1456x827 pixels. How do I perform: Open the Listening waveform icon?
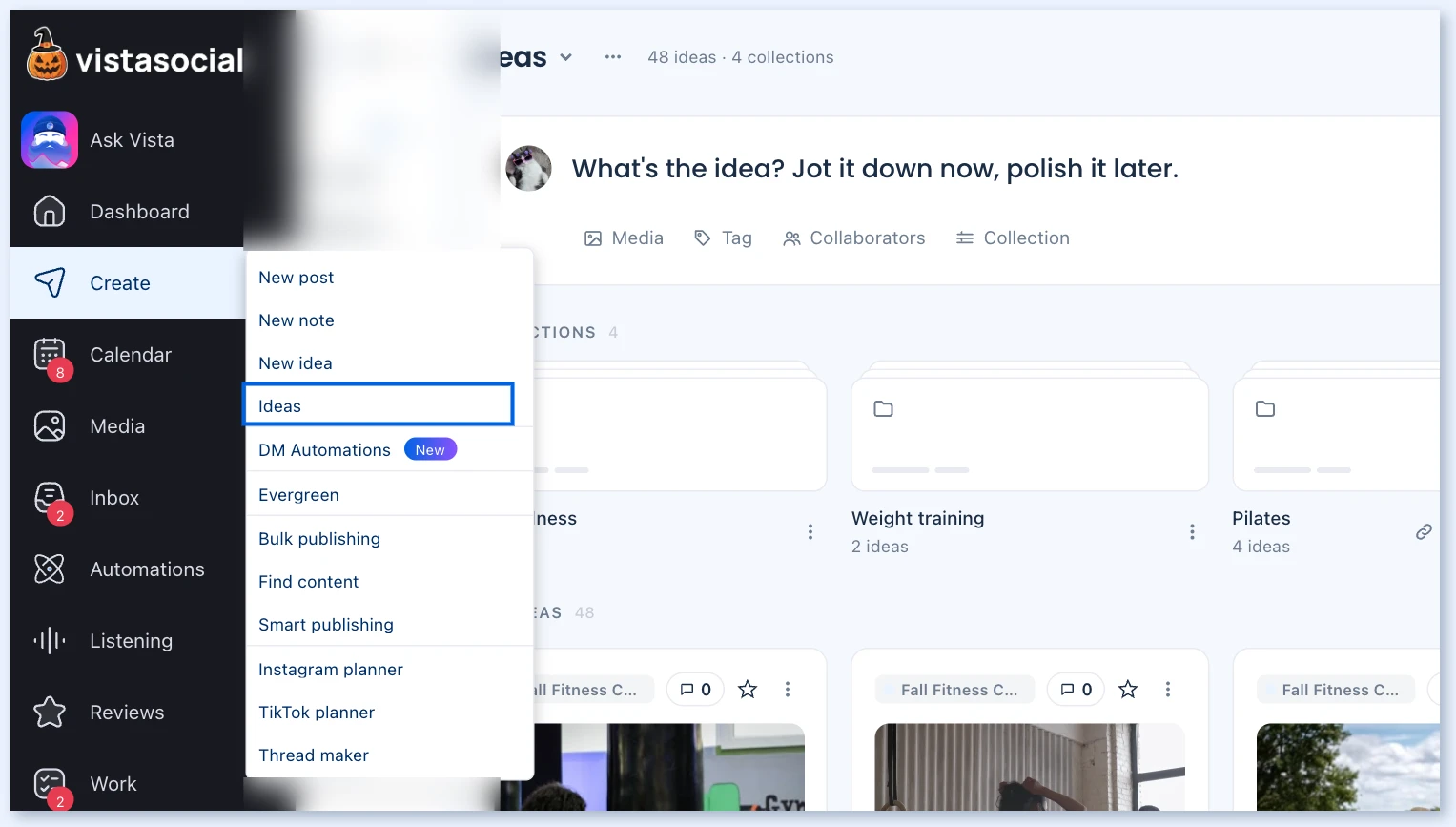click(x=50, y=641)
